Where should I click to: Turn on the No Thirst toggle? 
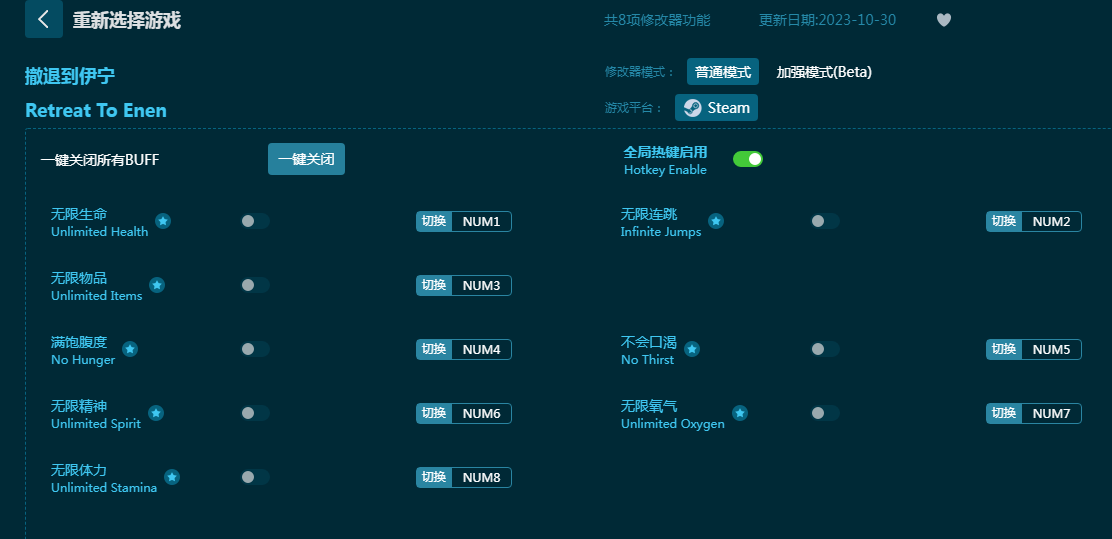(x=824, y=349)
